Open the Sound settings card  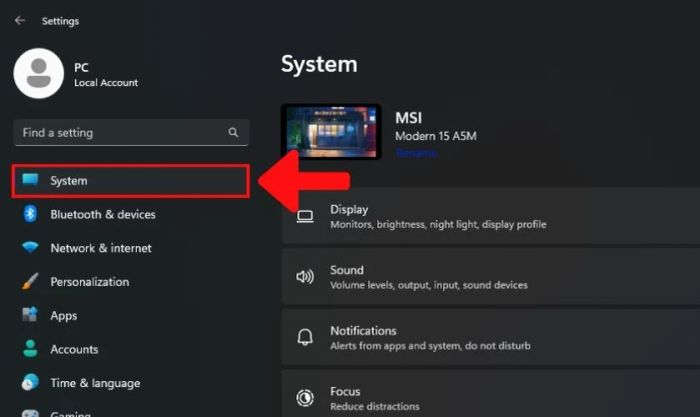pos(491,277)
